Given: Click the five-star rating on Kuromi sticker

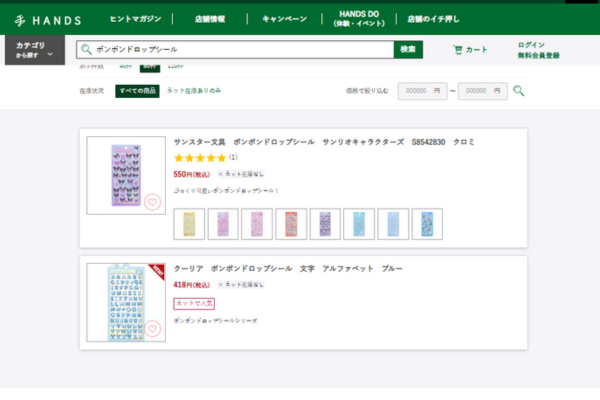Looking at the screenshot, I should (200, 158).
